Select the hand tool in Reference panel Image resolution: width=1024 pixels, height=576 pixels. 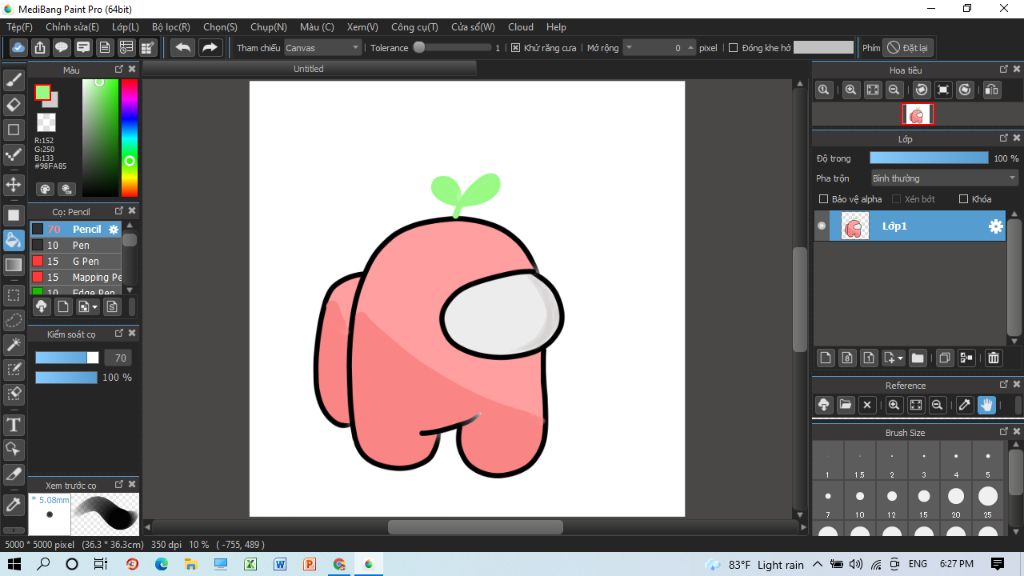tap(986, 405)
